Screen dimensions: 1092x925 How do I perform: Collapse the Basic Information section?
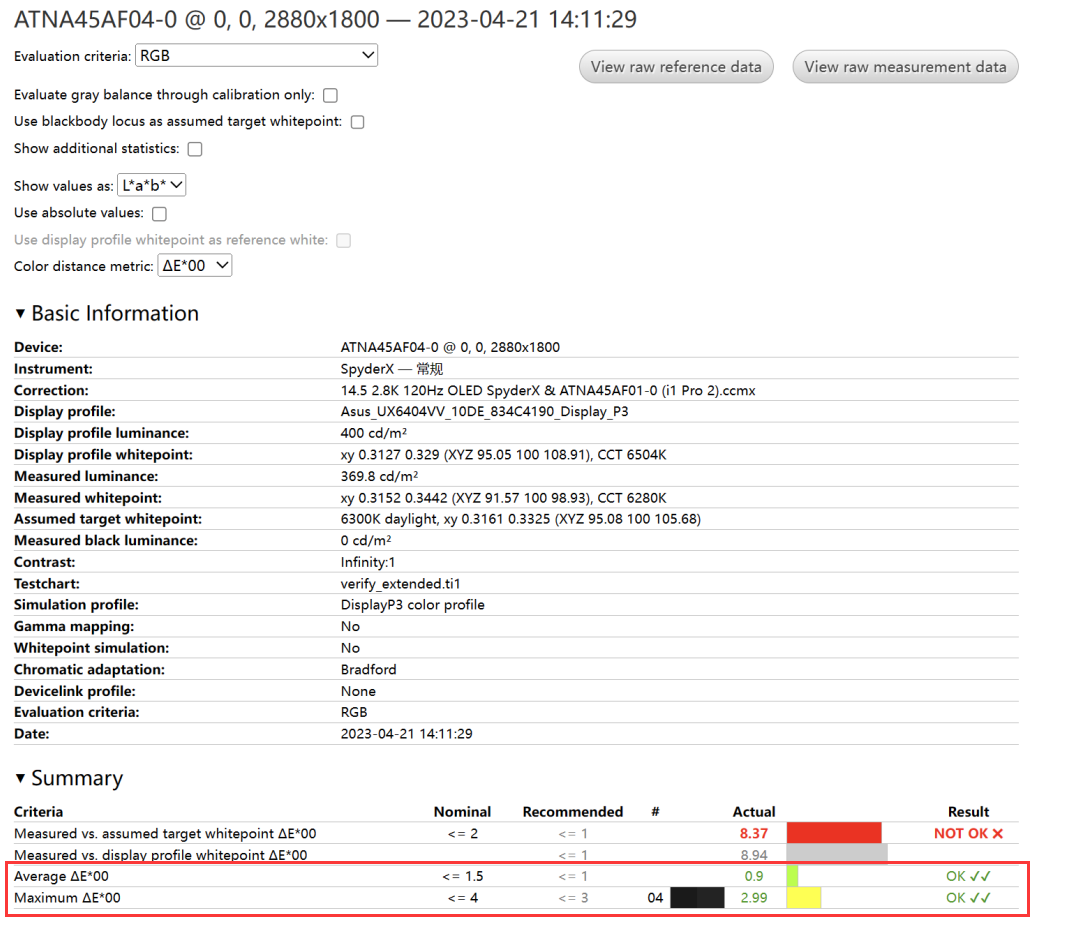click(21, 314)
